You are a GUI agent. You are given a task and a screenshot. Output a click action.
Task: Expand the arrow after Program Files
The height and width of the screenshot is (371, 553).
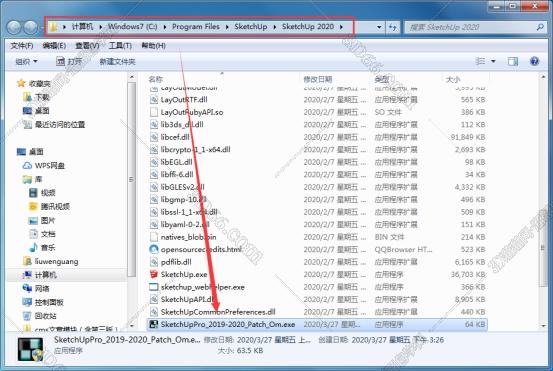(x=227, y=27)
